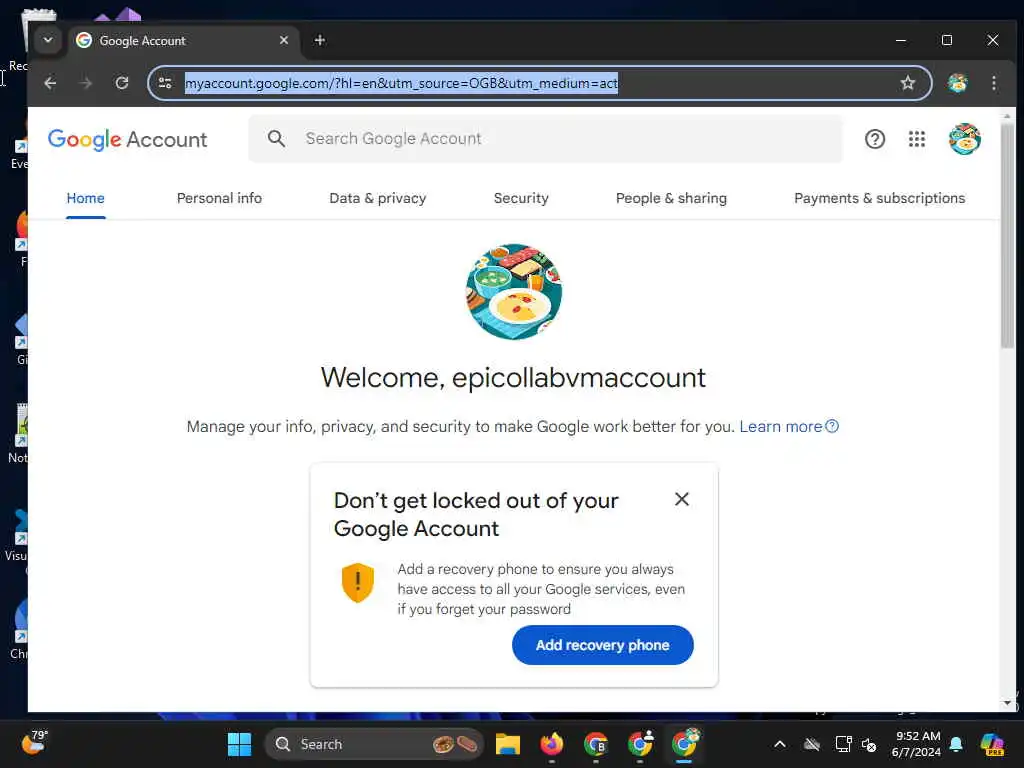
Task: Open clock showing 9:52 AM
Action: pos(916,744)
